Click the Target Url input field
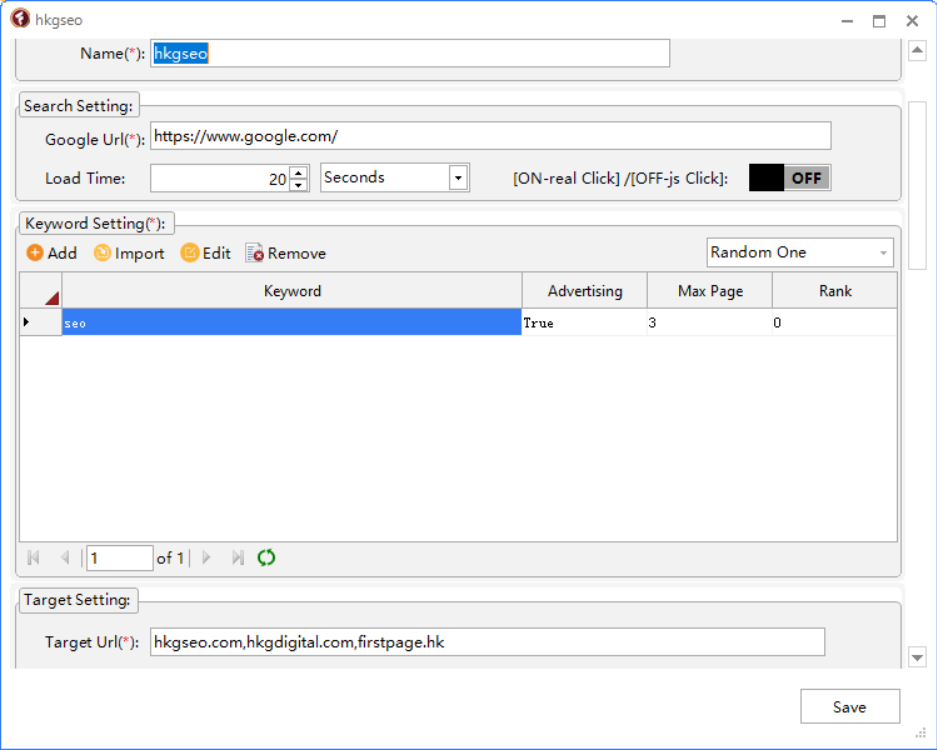The height and width of the screenshot is (750, 937). tap(488, 642)
